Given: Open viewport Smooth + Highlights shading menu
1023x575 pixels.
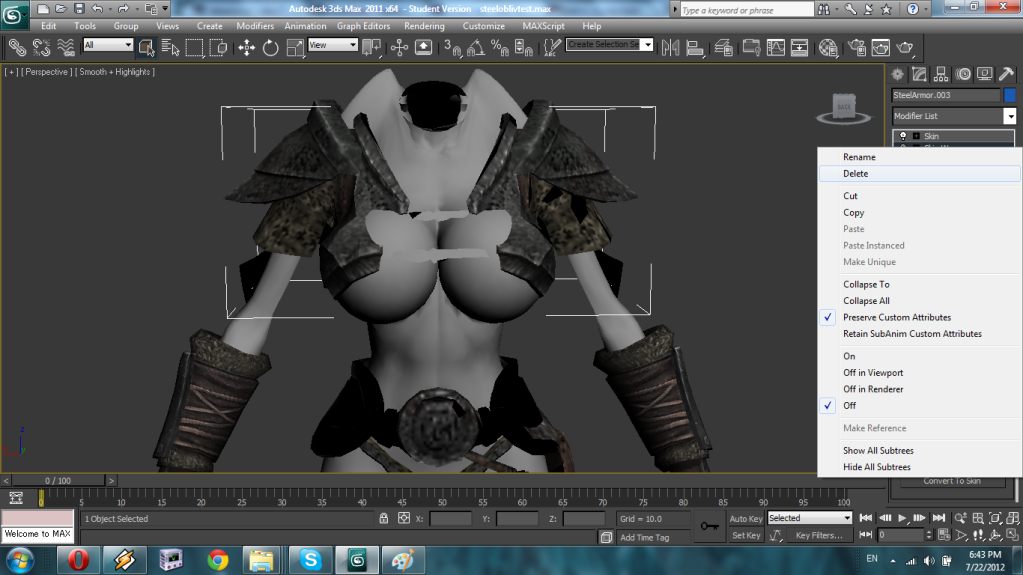Looking at the screenshot, I should coord(115,72).
